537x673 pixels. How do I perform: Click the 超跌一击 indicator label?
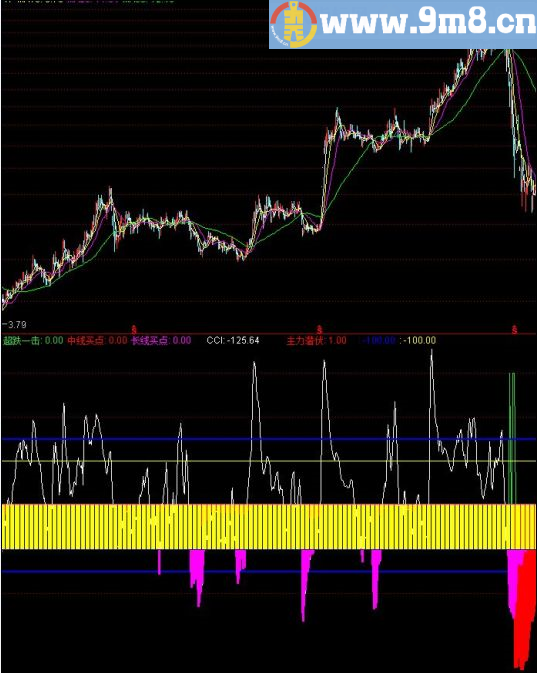[x=33, y=341]
